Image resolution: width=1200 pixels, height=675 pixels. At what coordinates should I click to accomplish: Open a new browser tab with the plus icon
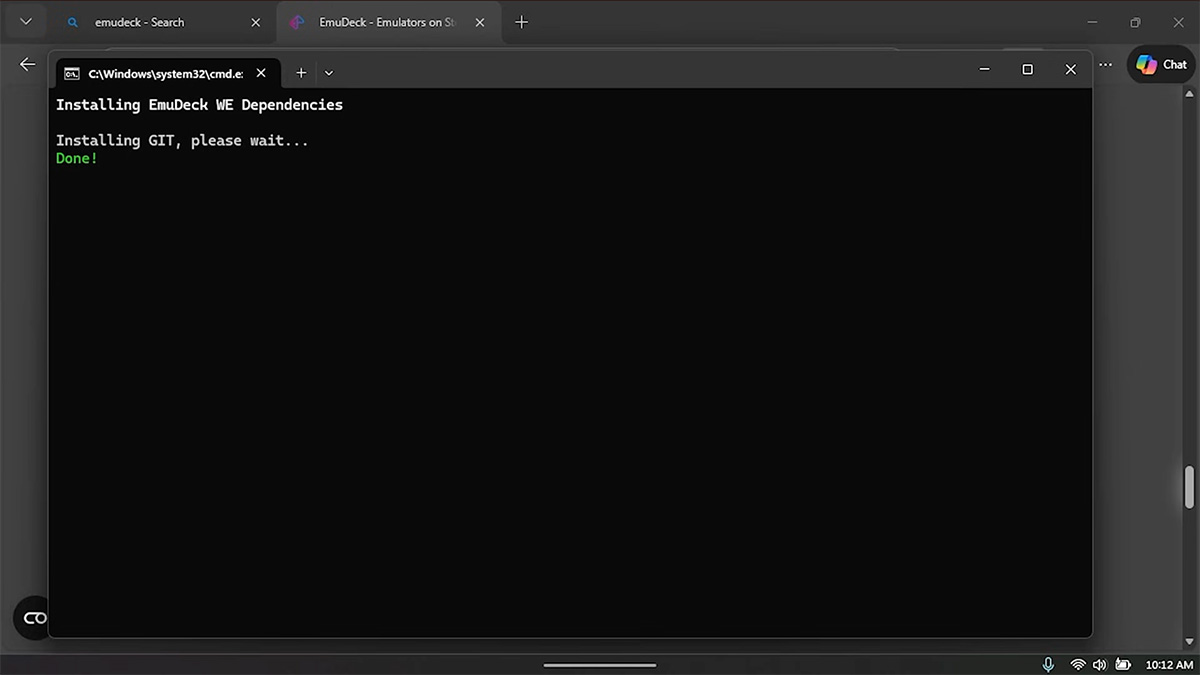521,21
